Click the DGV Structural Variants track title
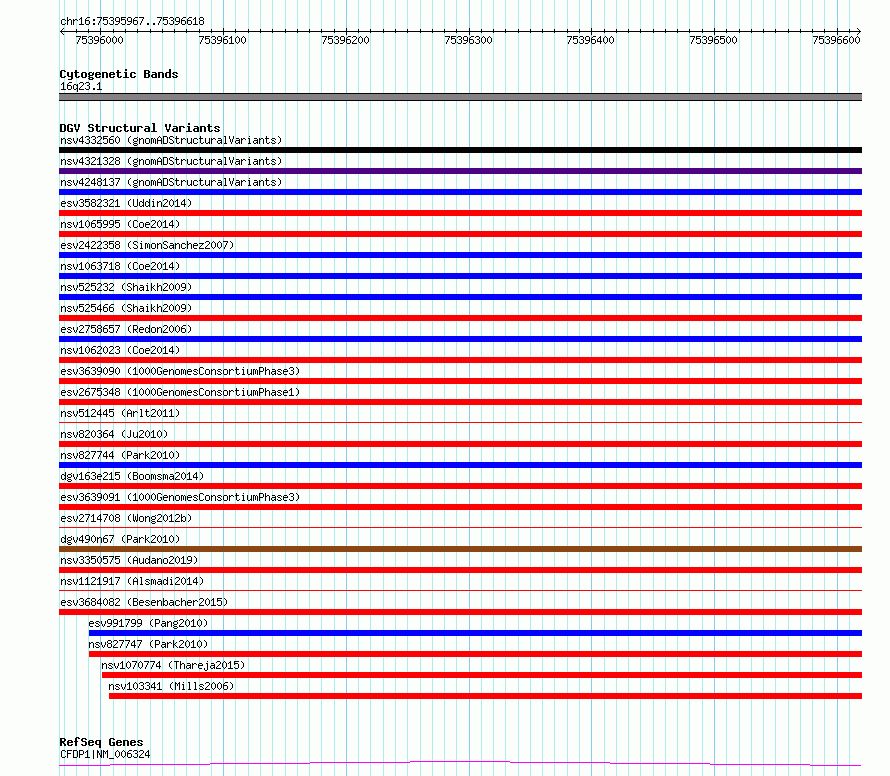 (140, 128)
